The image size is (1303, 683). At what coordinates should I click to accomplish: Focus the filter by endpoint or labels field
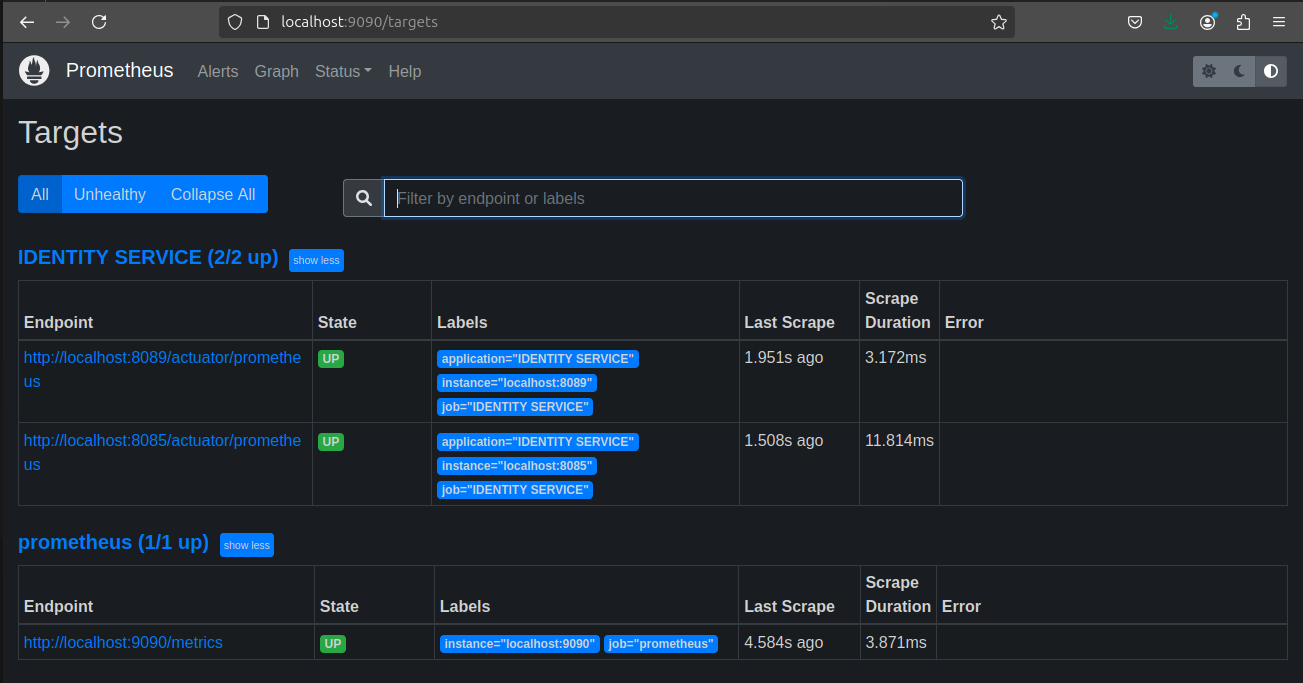[673, 198]
